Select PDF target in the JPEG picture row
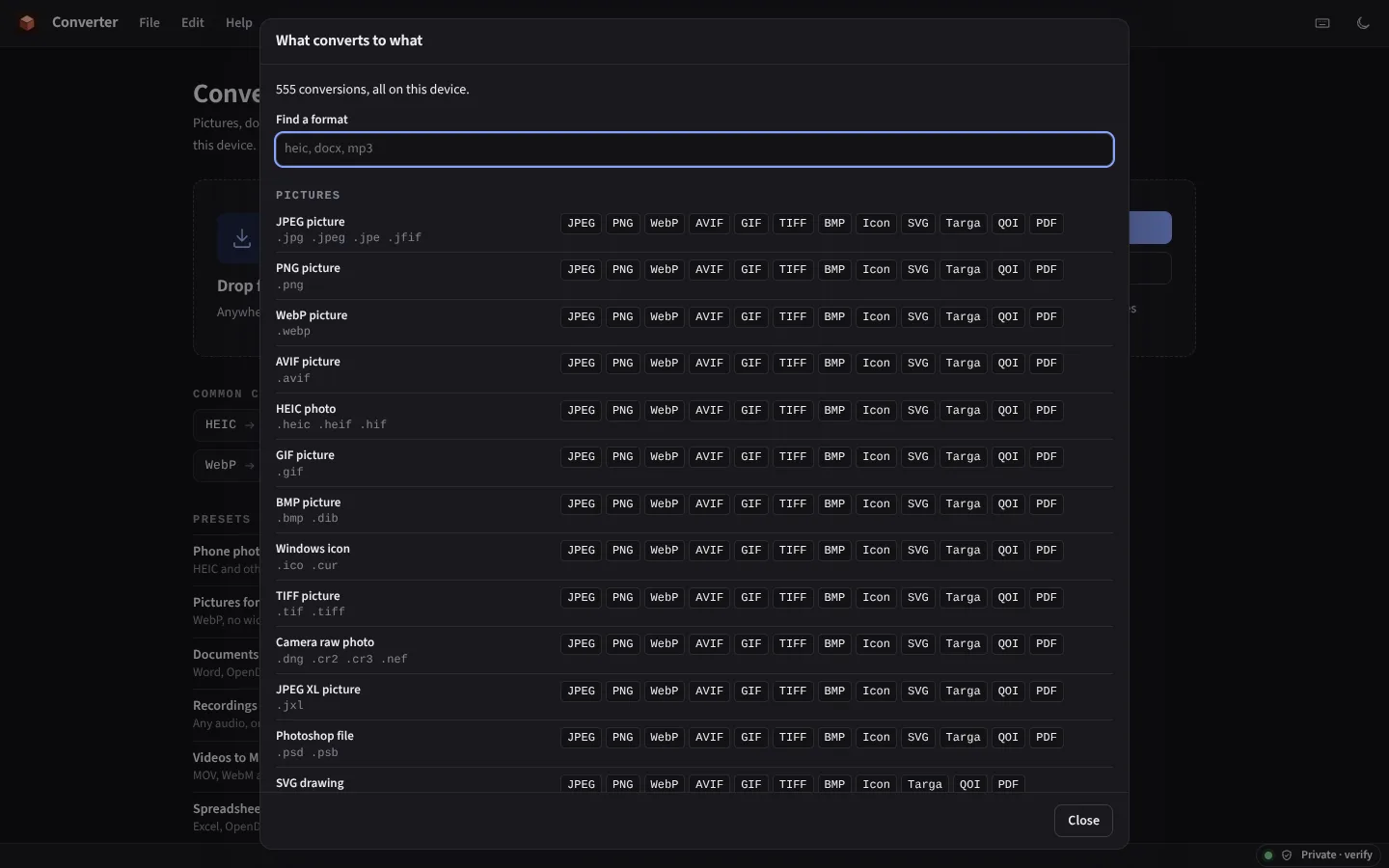The image size is (1389, 868). 1047,224
